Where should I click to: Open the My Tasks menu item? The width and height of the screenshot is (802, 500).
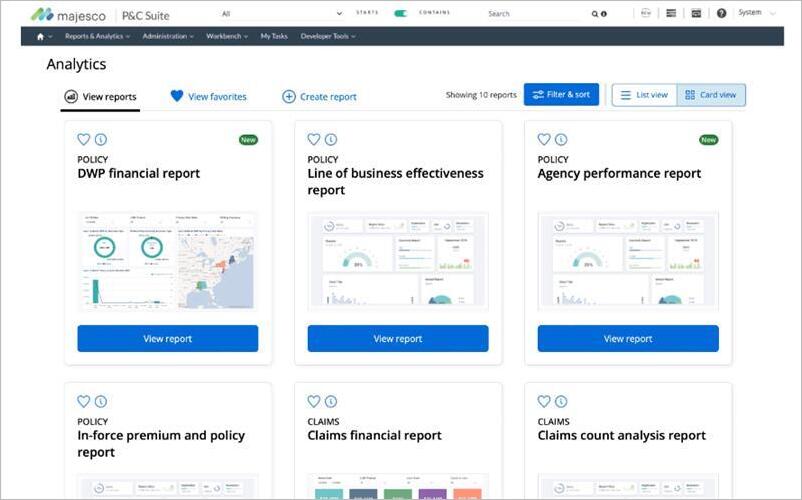(274, 36)
